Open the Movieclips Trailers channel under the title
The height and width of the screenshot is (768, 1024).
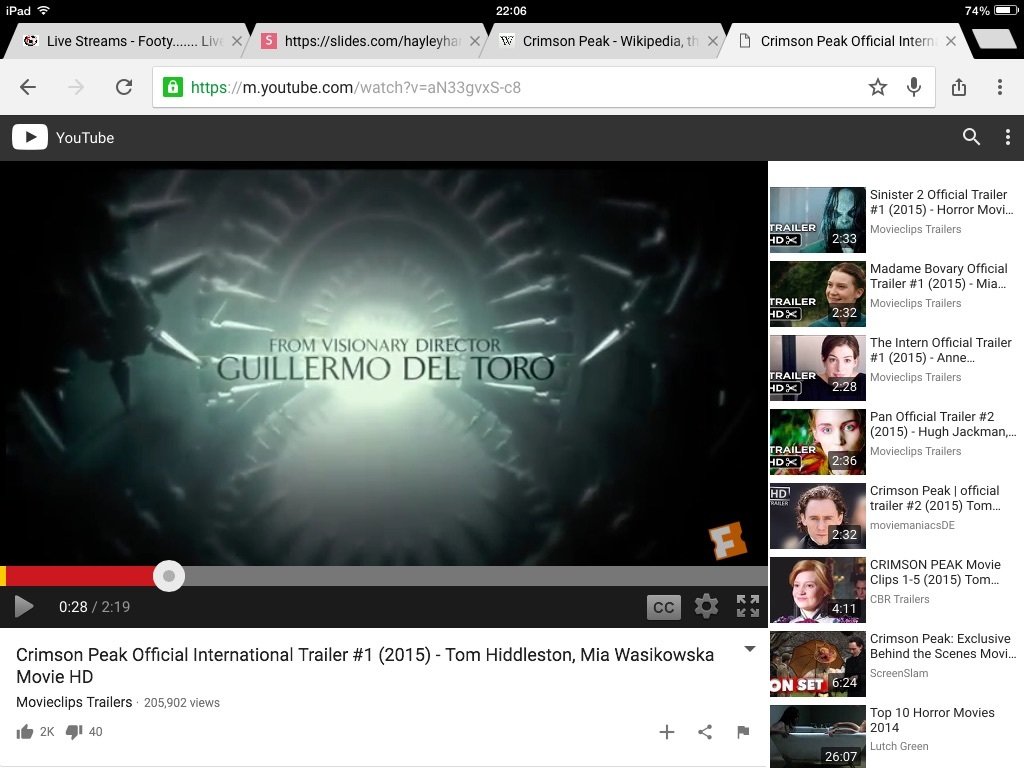pyautogui.click(x=74, y=702)
